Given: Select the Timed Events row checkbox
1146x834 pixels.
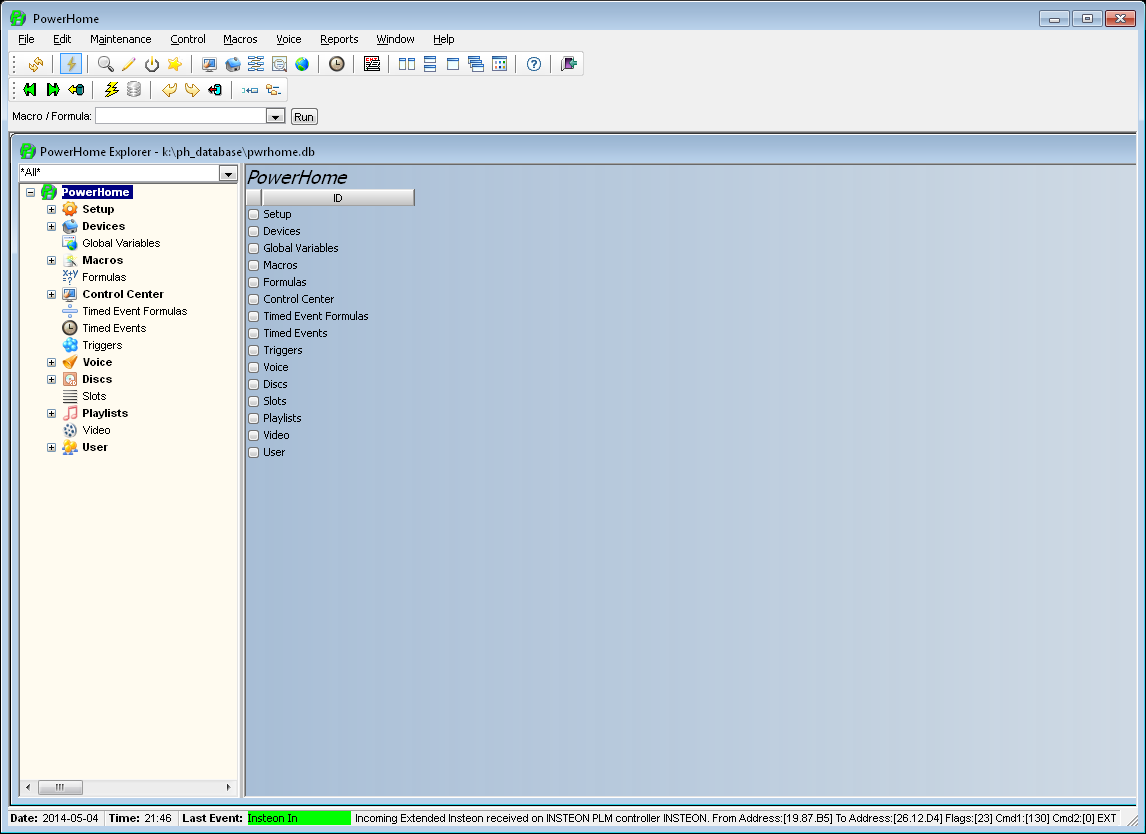Looking at the screenshot, I should [x=254, y=333].
